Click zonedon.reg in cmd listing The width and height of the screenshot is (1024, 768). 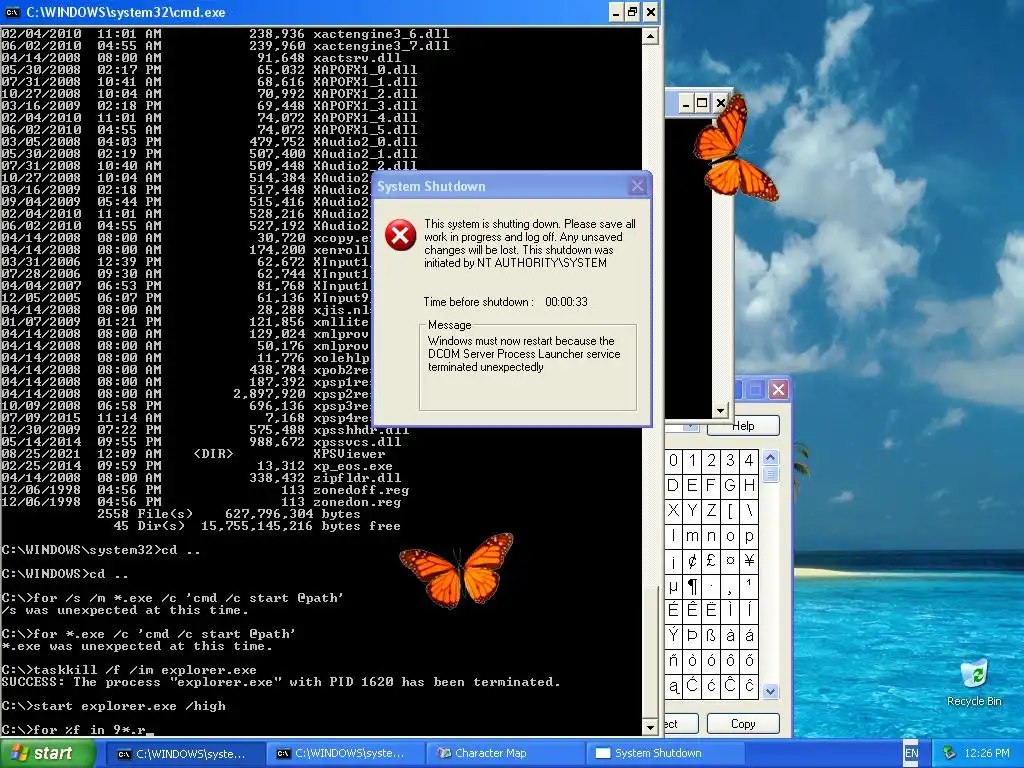click(x=357, y=502)
